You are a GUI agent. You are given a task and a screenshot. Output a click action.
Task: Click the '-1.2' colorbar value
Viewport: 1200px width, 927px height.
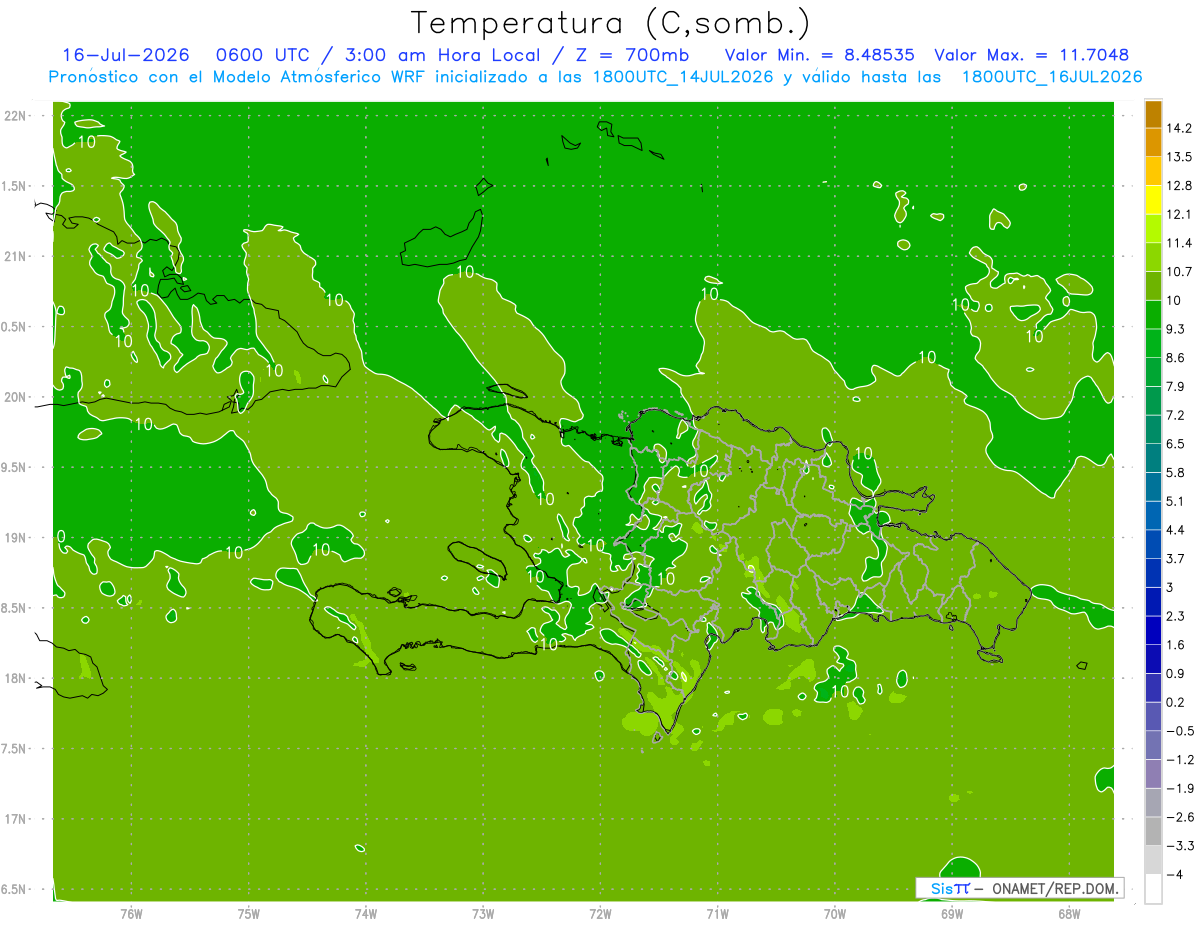pos(1179,759)
